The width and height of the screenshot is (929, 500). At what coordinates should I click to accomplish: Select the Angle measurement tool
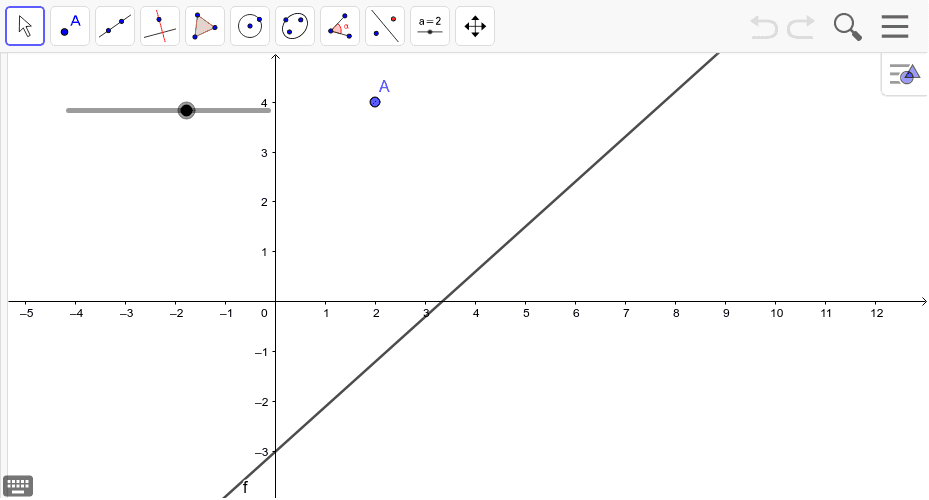coord(340,26)
